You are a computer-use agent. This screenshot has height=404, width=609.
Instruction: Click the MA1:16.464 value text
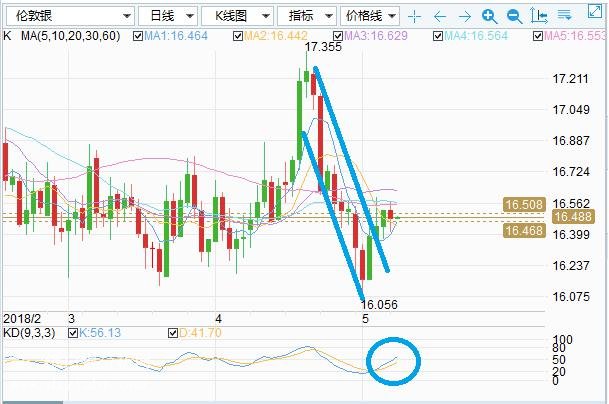pyautogui.click(x=176, y=36)
